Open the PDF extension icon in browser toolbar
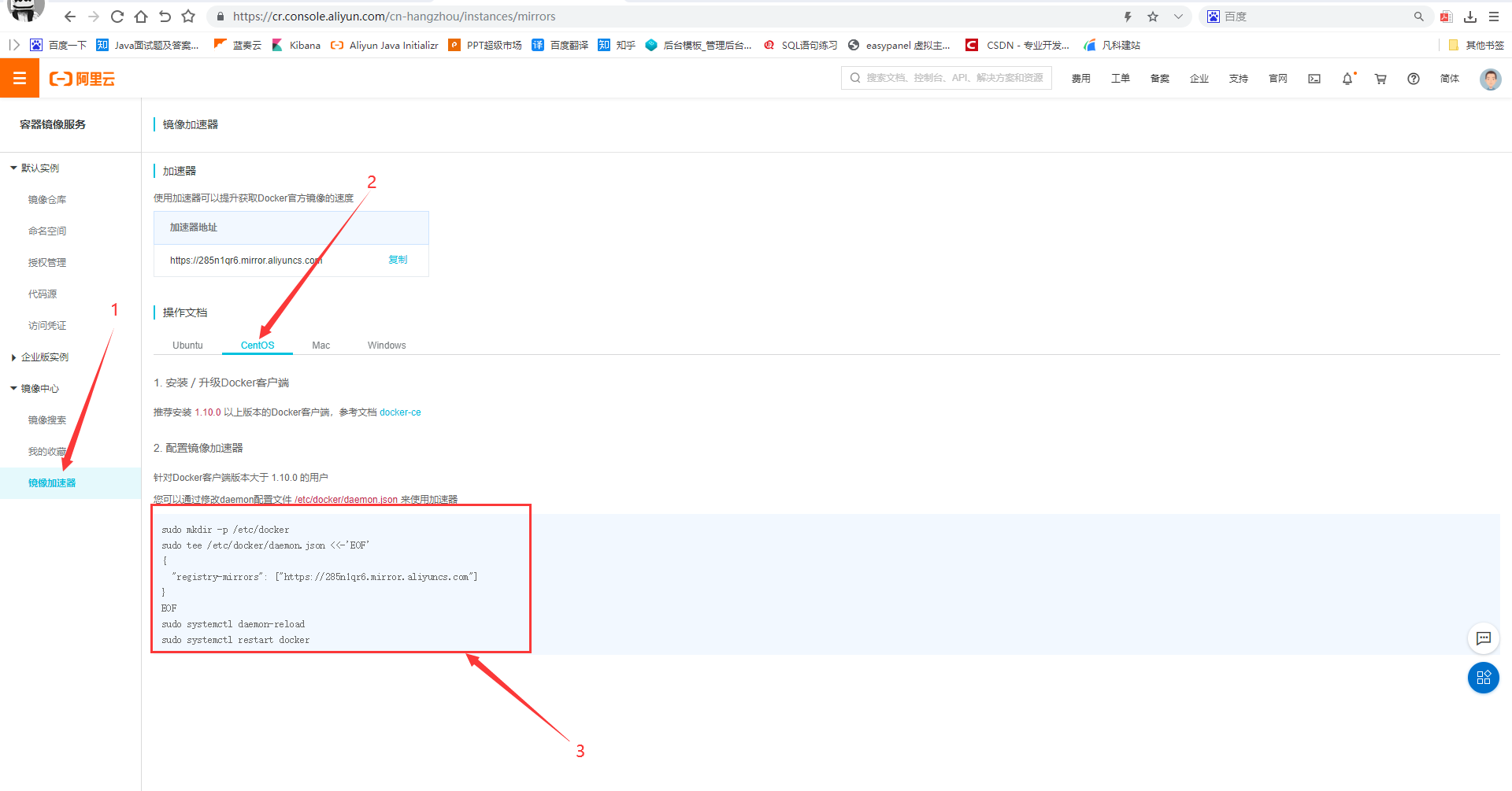Screen dimensions: 1512x791 point(1446,17)
